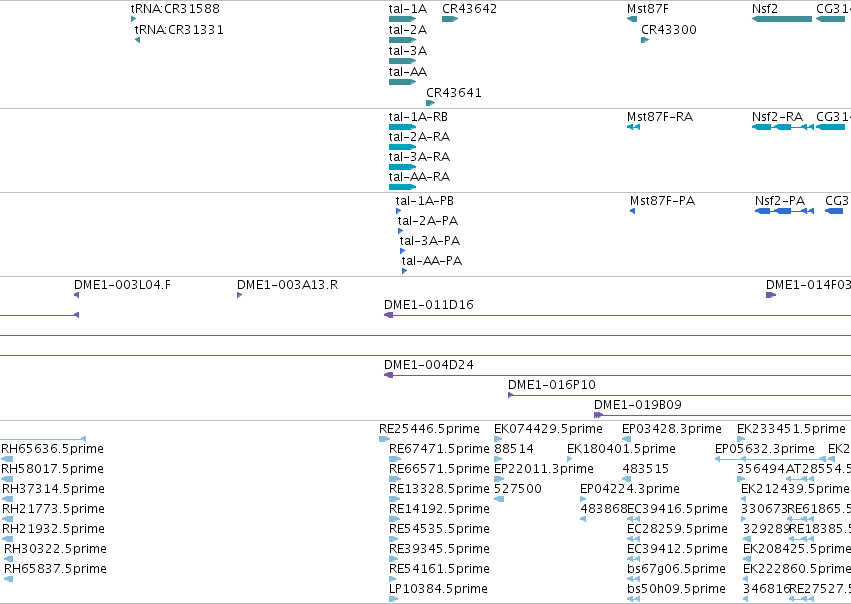Viewport: 851px width, 604px height.
Task: Select the CR43300 gene feature
Action: (x=645, y=40)
